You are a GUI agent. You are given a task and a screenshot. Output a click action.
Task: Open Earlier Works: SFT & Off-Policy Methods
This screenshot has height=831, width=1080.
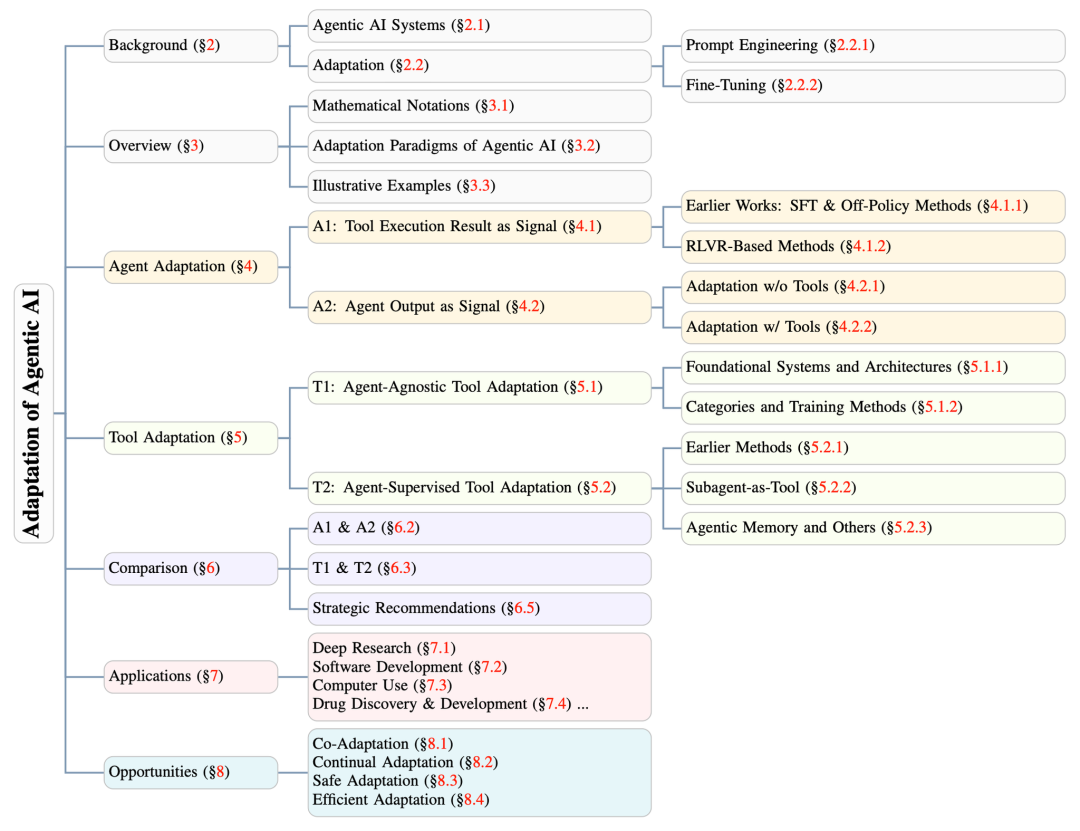873,206
